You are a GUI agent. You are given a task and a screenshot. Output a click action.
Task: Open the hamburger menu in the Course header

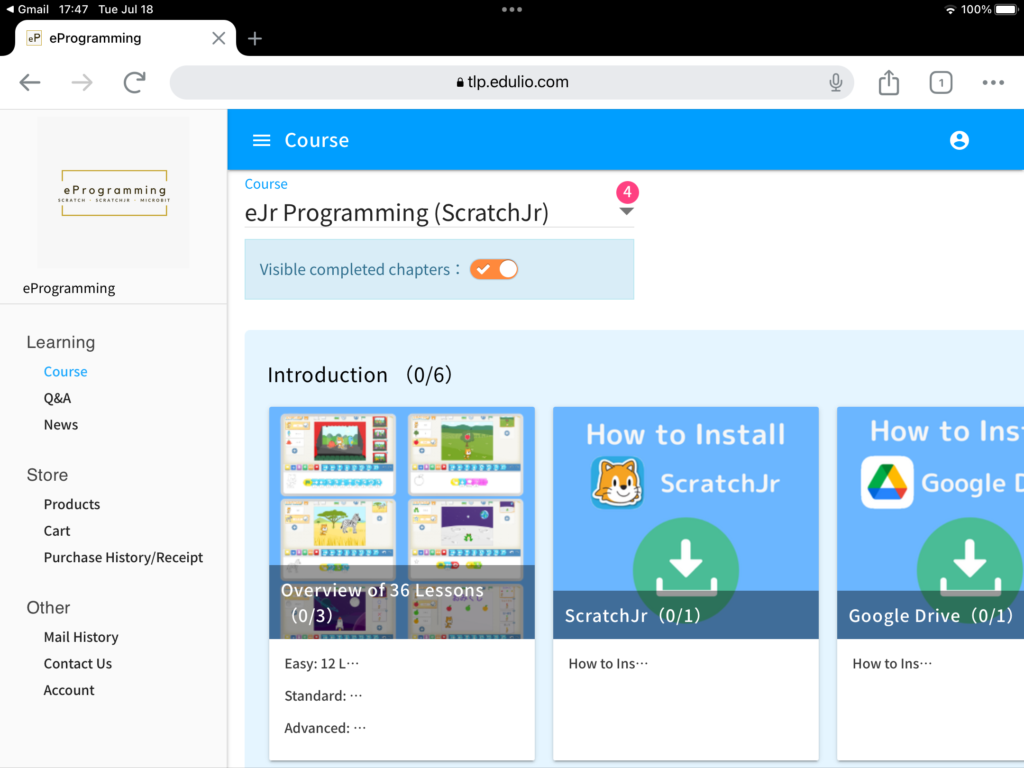coord(261,140)
